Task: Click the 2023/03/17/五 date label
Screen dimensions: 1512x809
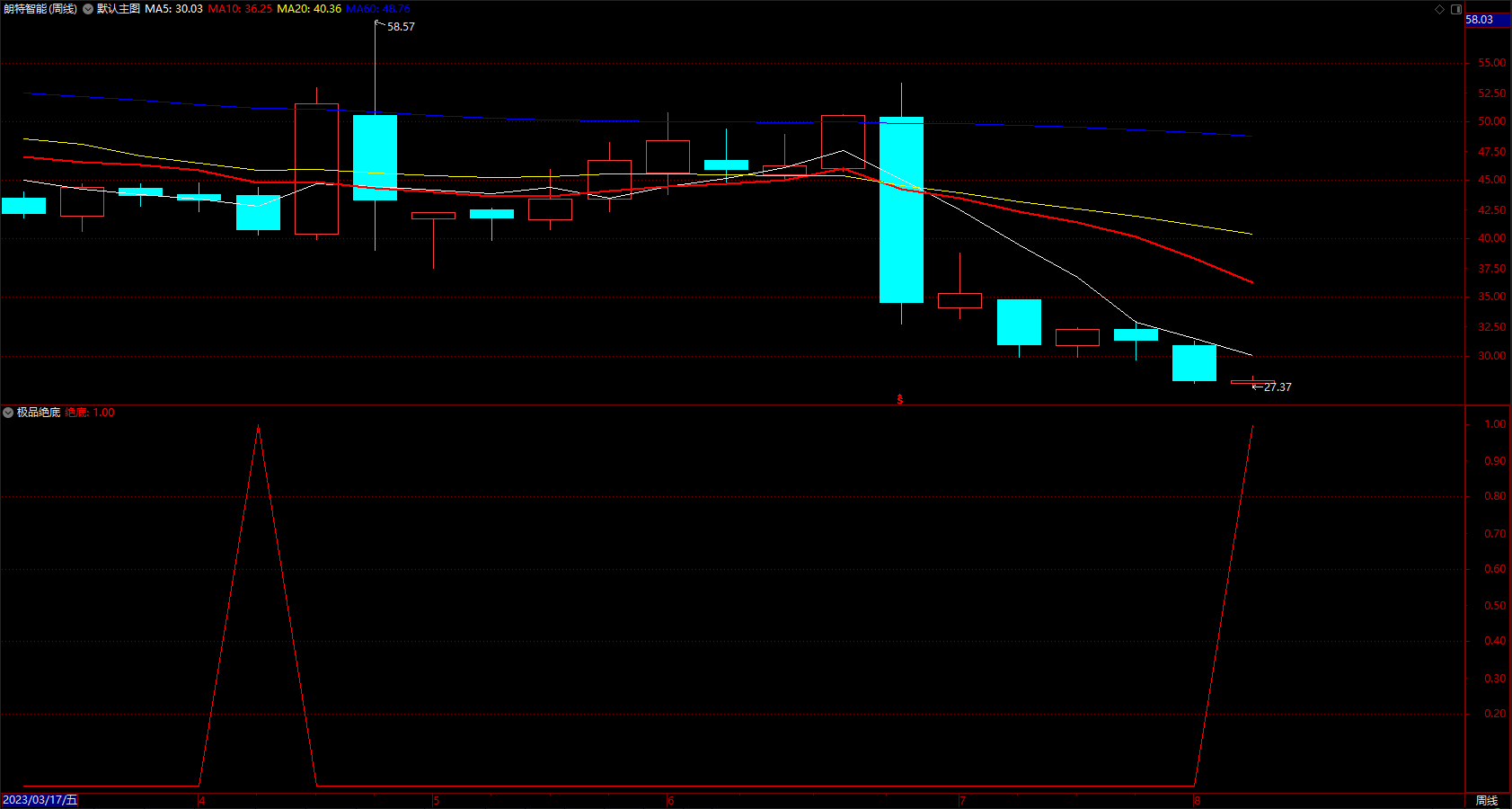Action: click(x=40, y=800)
